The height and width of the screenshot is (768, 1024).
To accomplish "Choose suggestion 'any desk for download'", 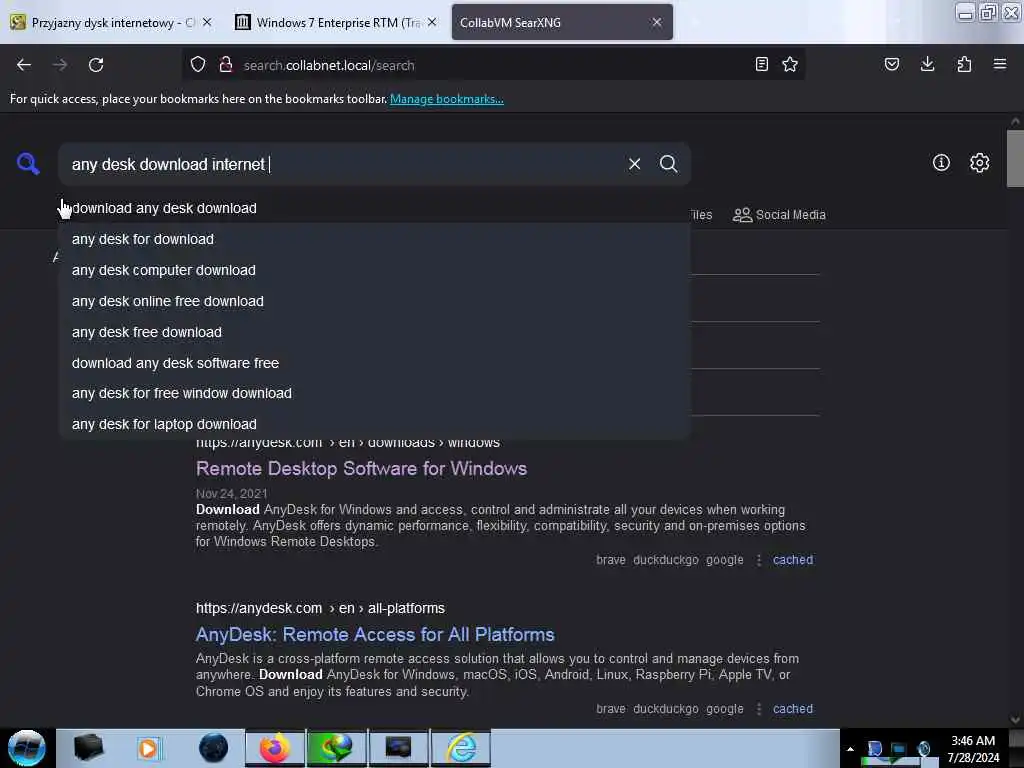I will coord(374,239).
